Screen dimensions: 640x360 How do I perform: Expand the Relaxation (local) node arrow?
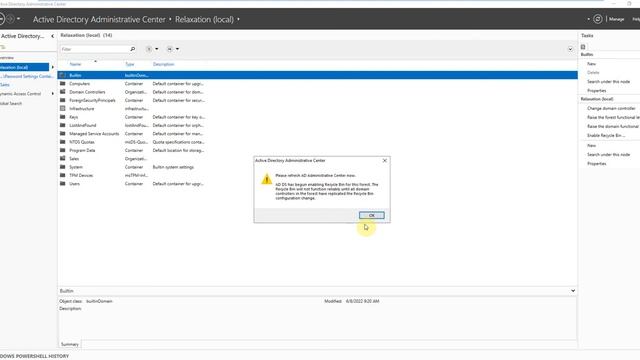click(52, 67)
